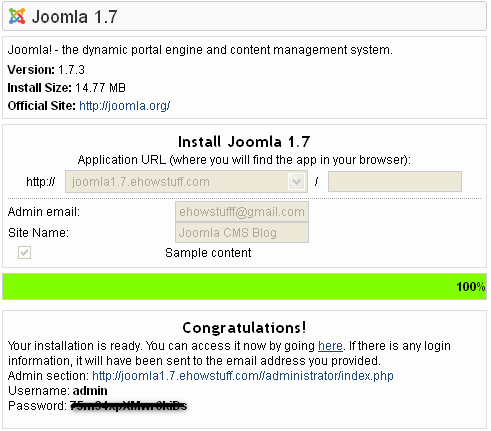
Task: Click the Joomla portal engine description line
Action: pos(200,50)
